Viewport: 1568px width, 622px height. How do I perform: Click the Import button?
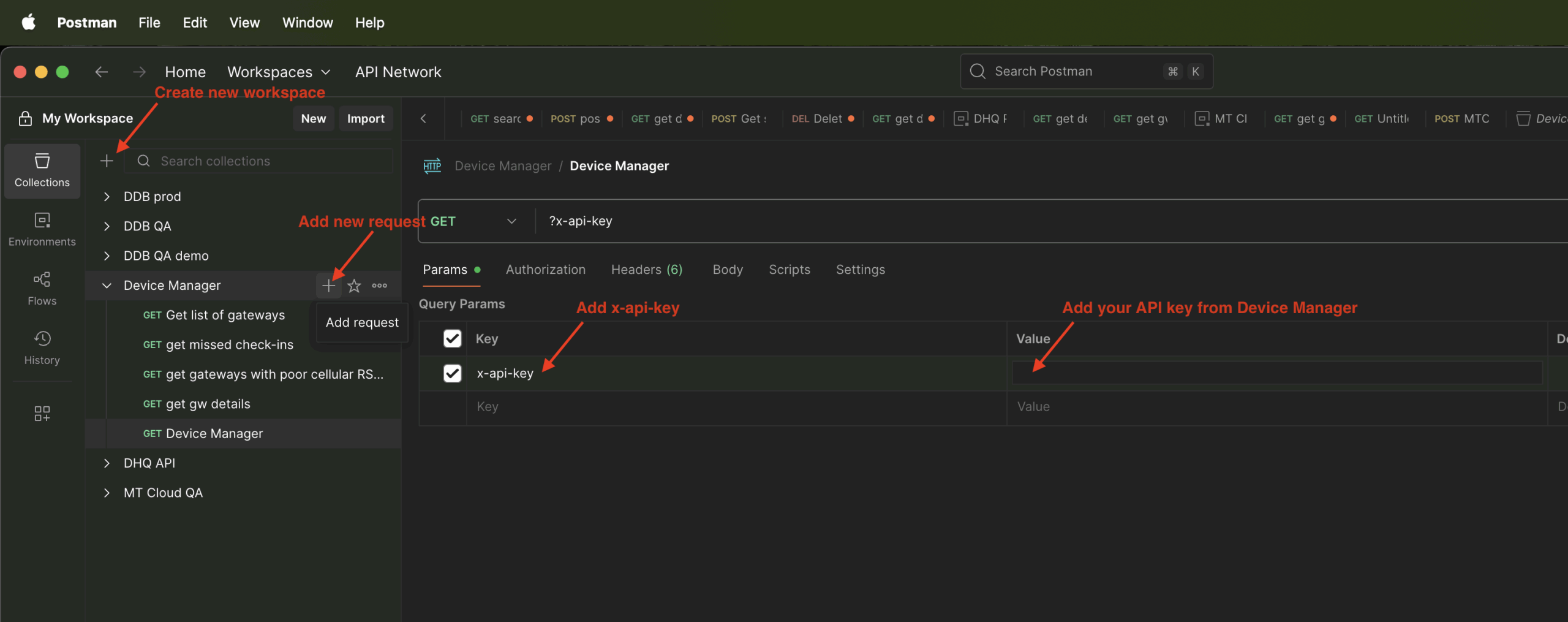coord(366,118)
